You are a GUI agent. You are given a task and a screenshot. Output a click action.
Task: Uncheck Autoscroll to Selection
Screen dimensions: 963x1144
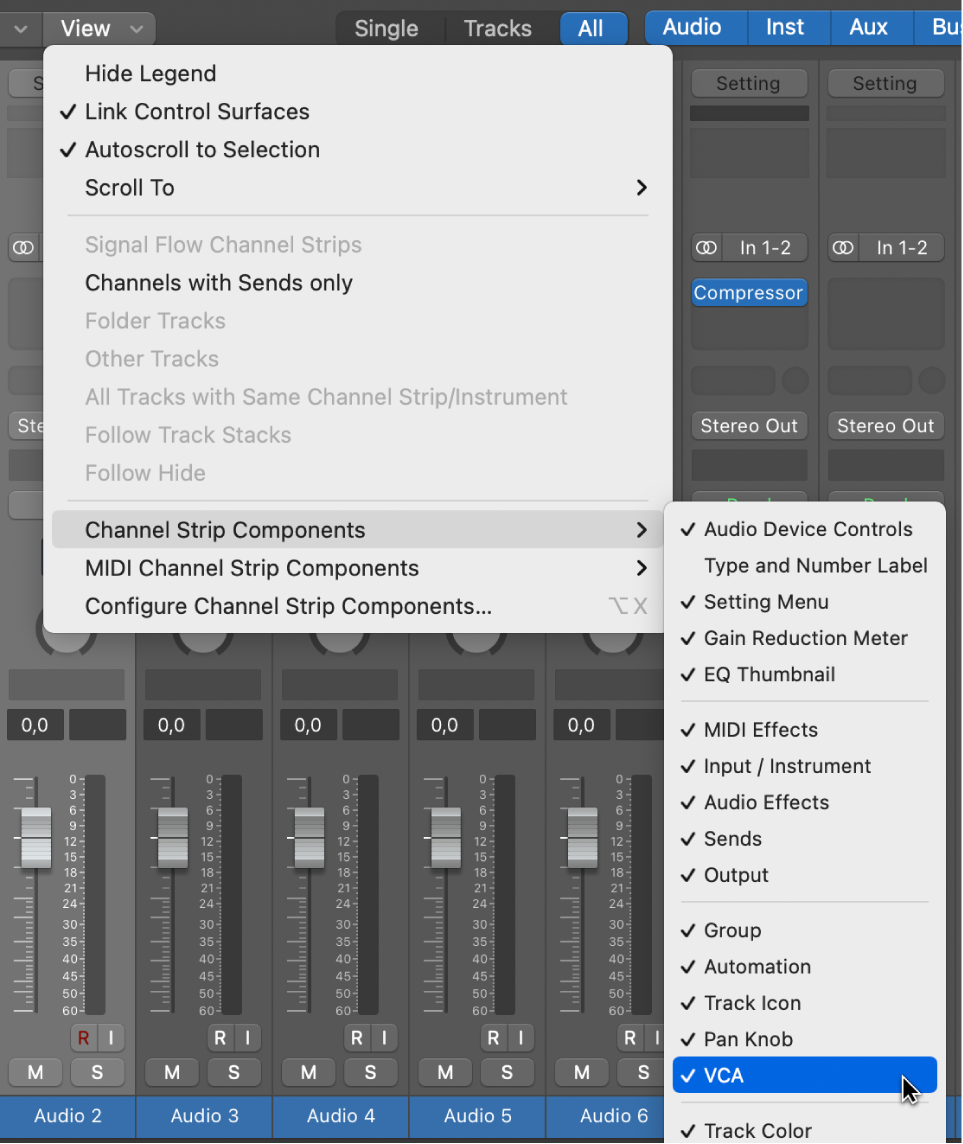(357, 150)
